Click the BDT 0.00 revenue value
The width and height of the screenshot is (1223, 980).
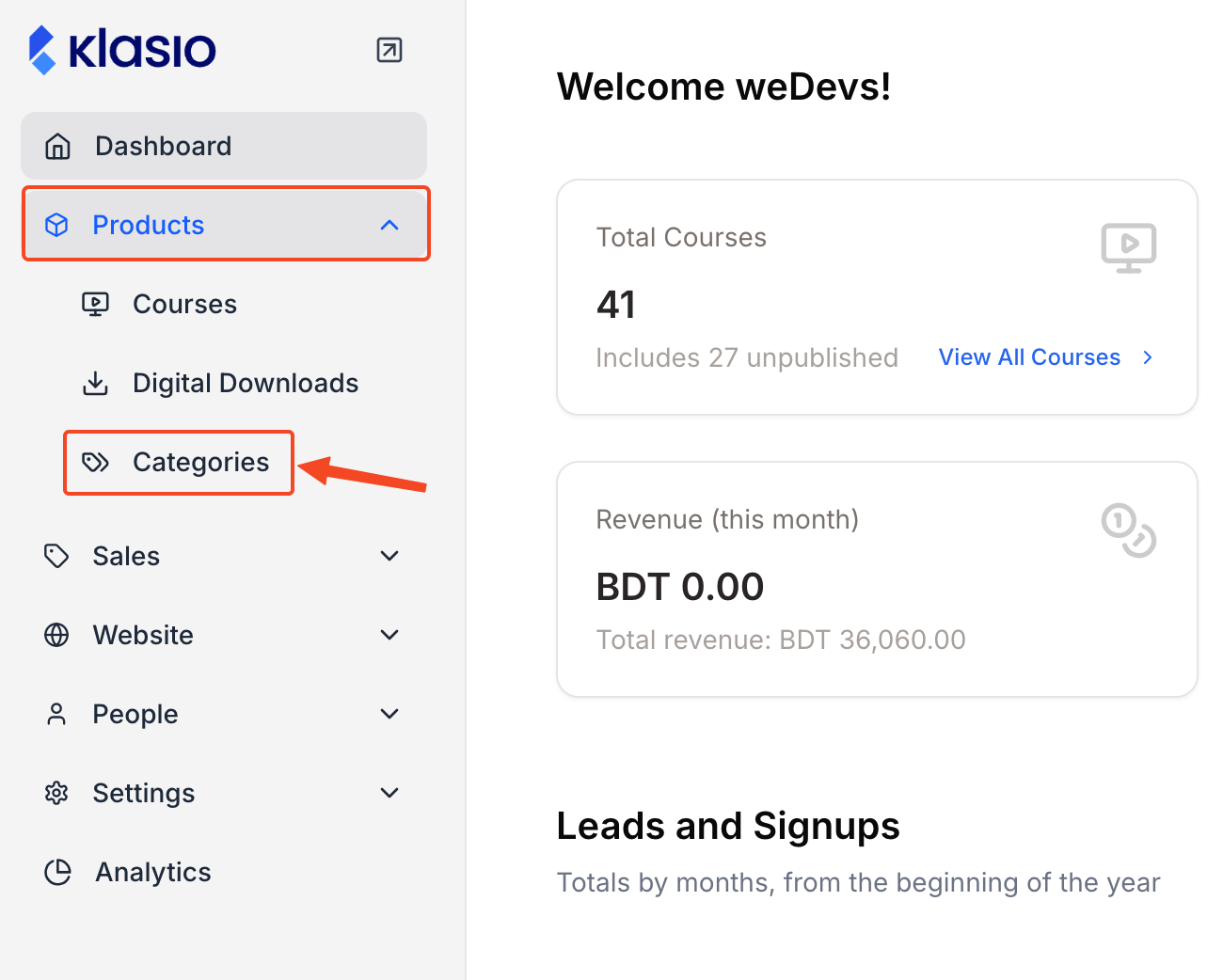click(x=680, y=587)
